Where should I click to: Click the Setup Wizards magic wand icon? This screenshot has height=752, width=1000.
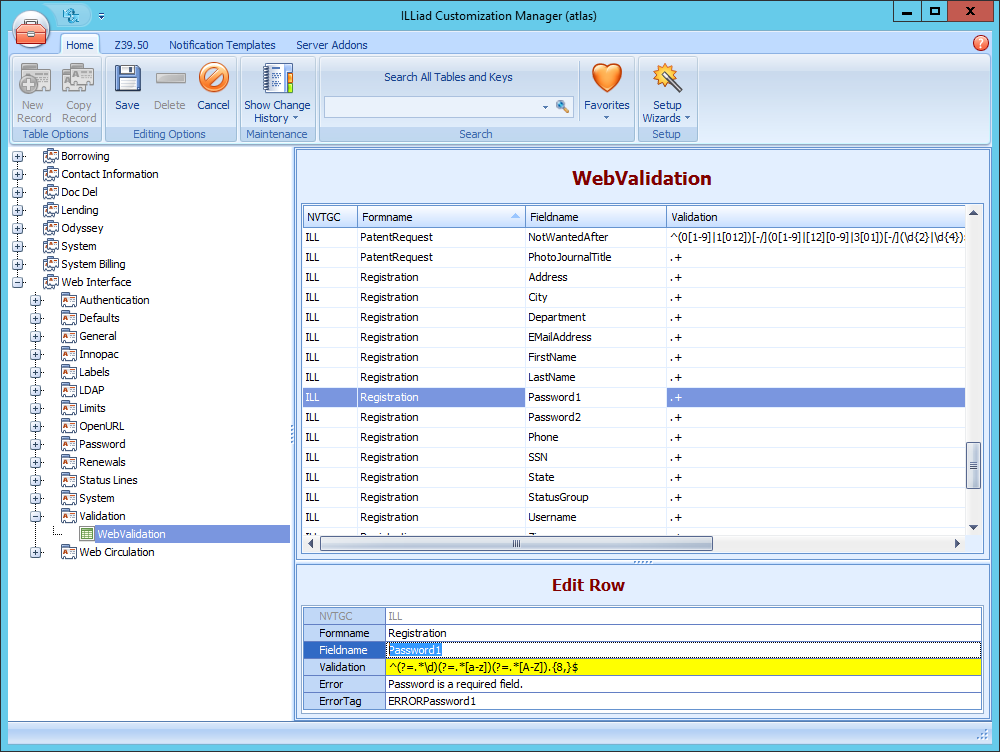pos(666,78)
